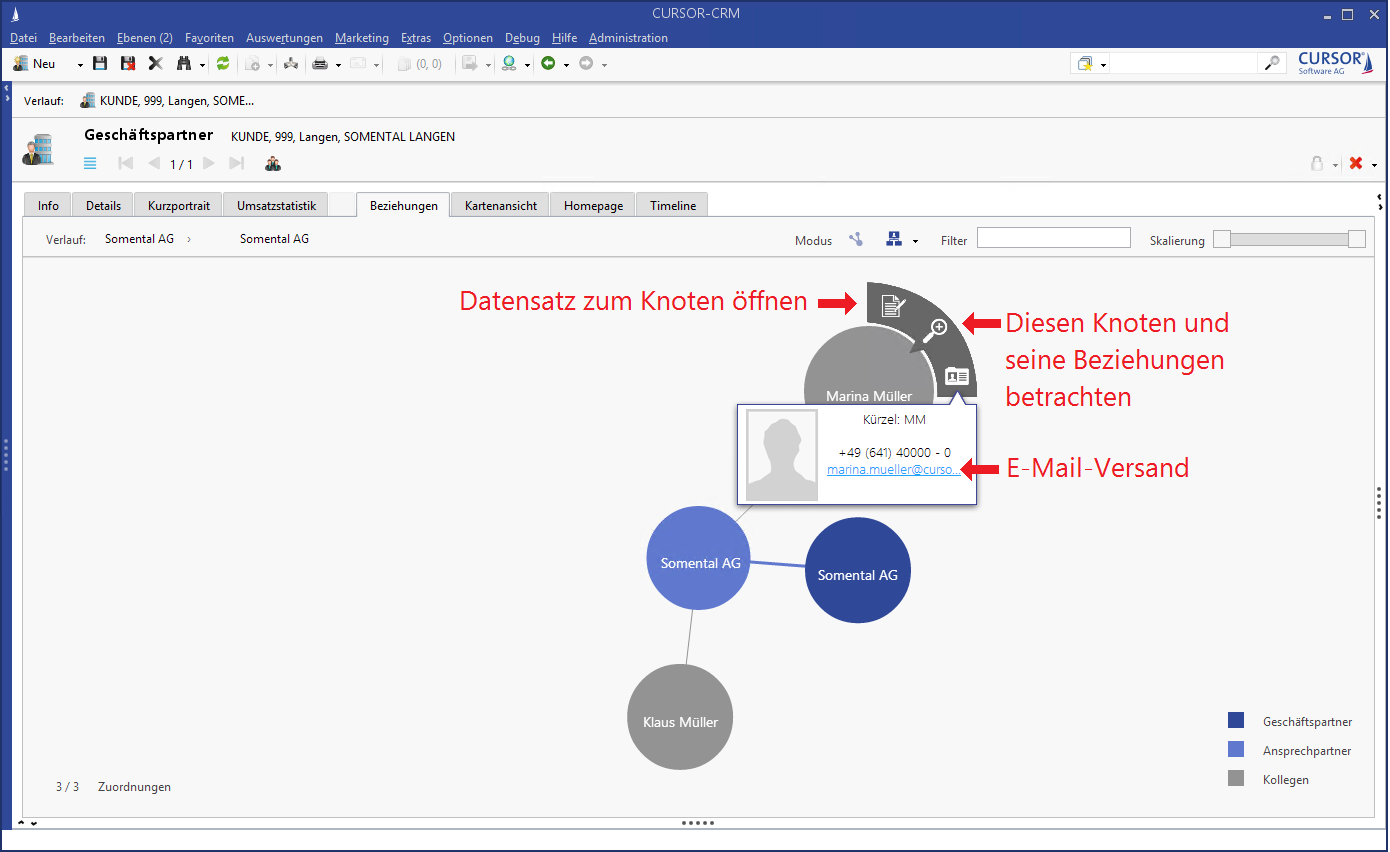This screenshot has width=1390, height=852.
Task: Switch to the Kartenansicht tab
Action: [500, 206]
